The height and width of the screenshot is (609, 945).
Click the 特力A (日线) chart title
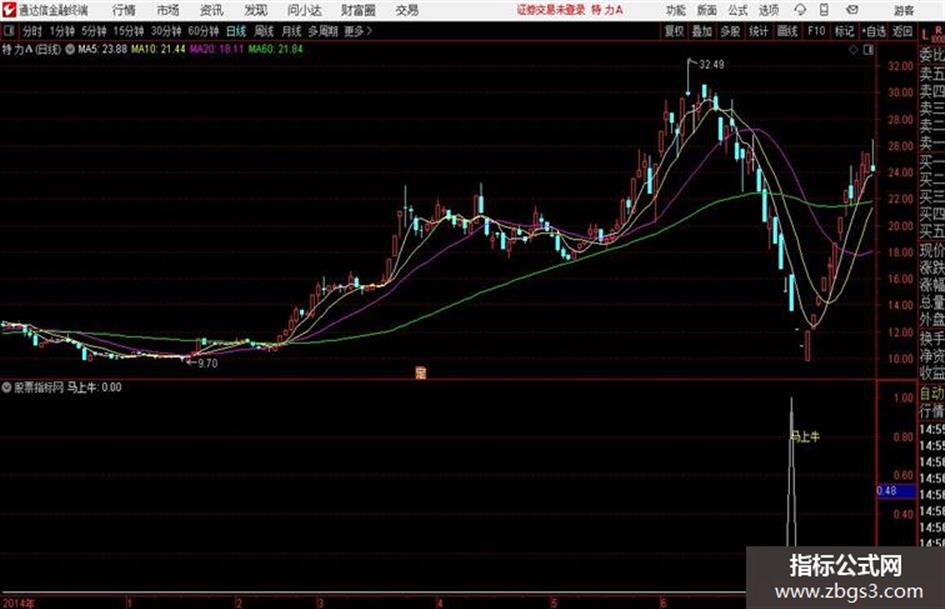click(x=31, y=49)
